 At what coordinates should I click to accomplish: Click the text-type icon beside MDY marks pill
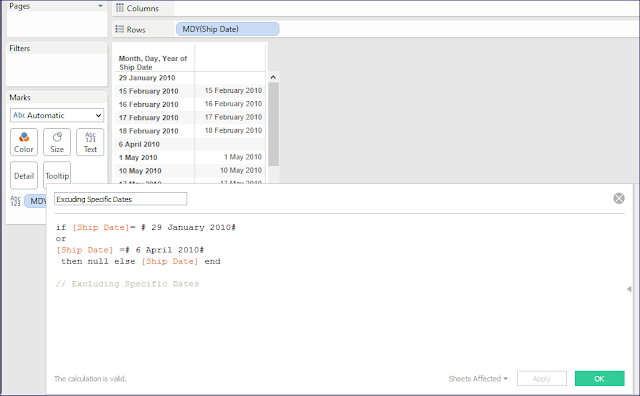[x=15, y=201]
